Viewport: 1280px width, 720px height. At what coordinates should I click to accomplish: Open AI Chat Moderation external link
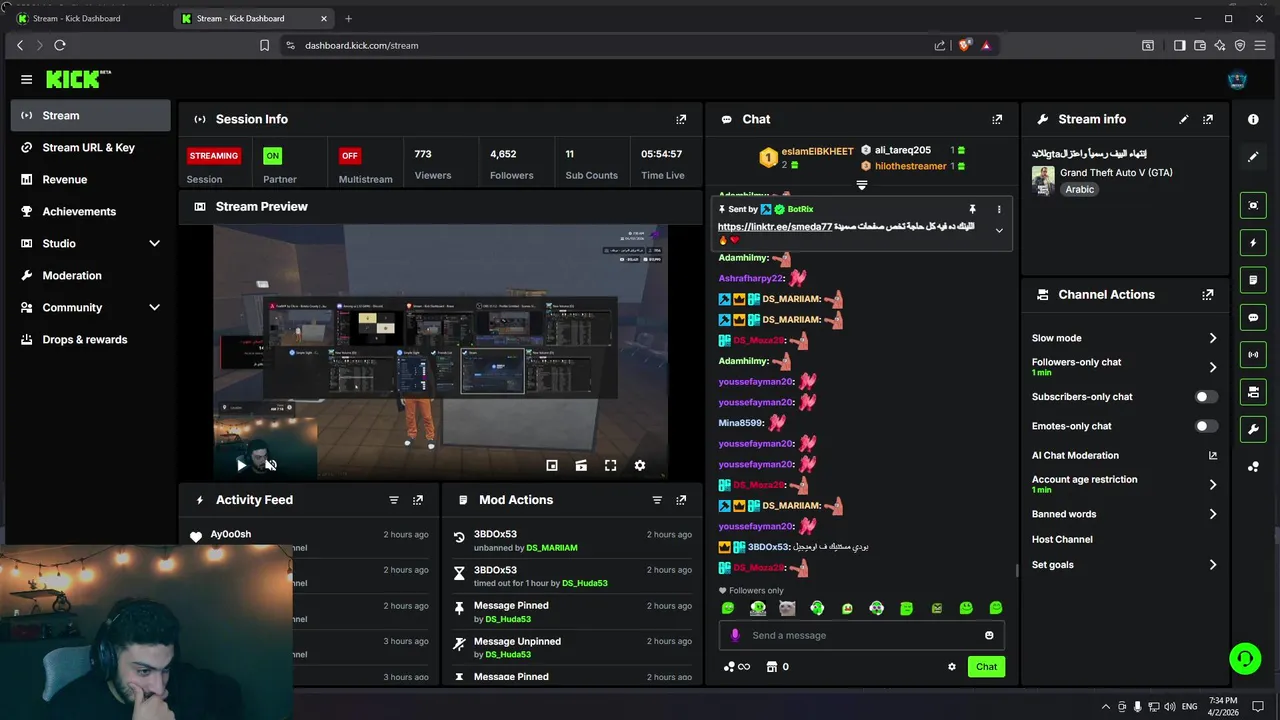[1213, 455]
